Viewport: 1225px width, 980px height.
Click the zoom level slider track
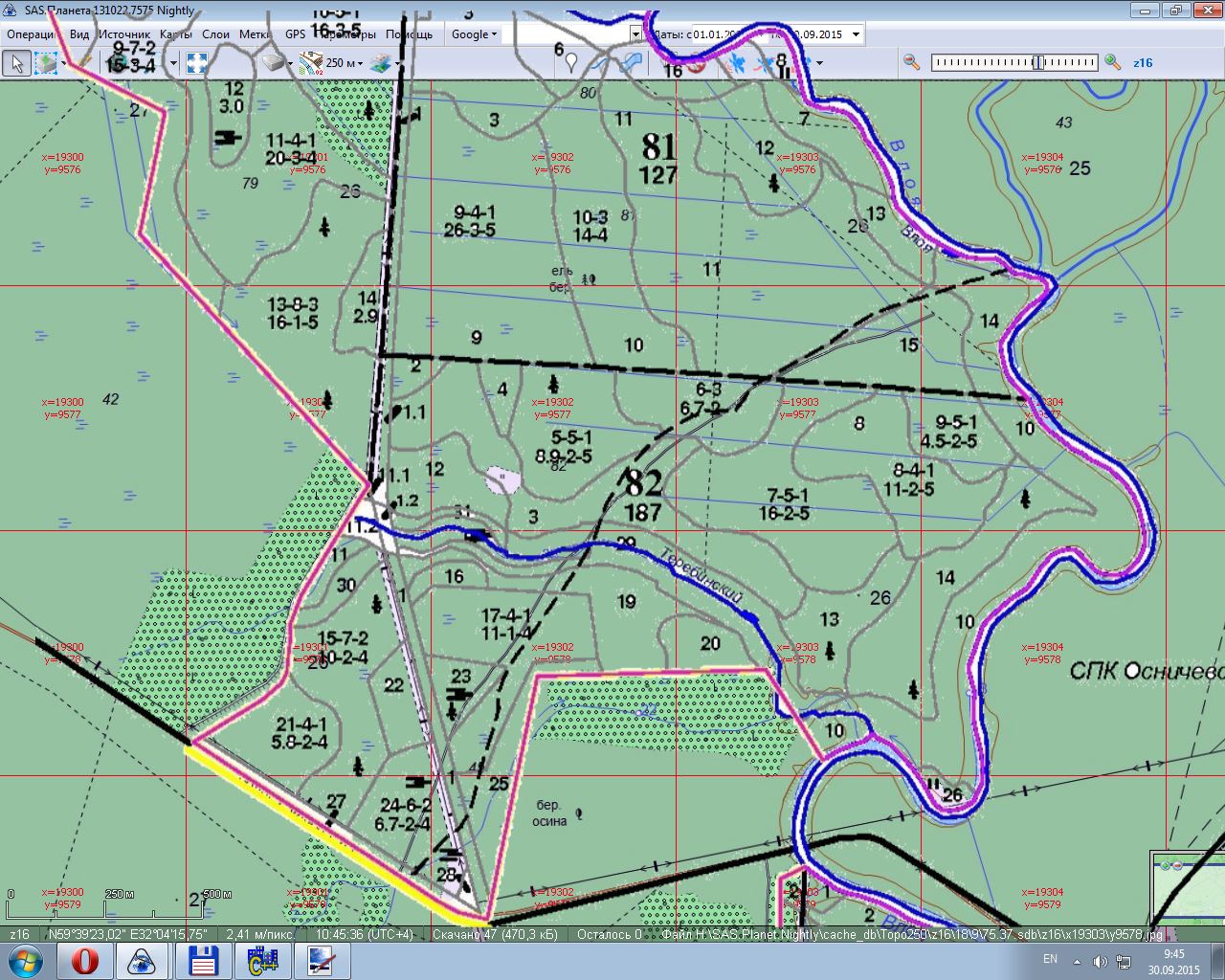coord(1014,62)
